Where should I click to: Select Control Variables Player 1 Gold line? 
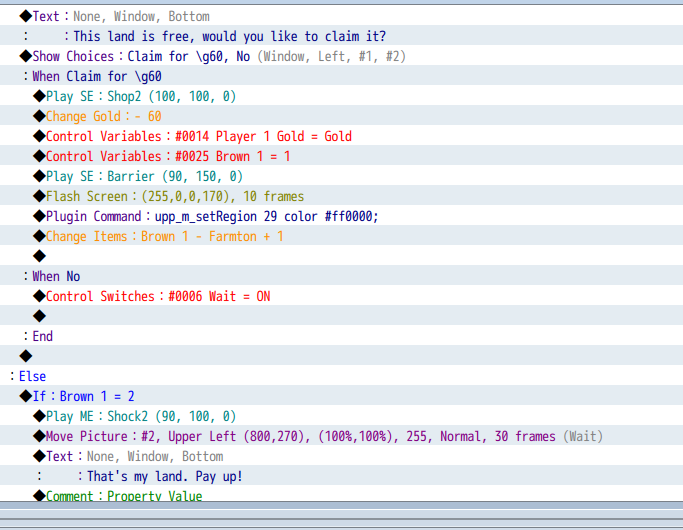coord(342,136)
